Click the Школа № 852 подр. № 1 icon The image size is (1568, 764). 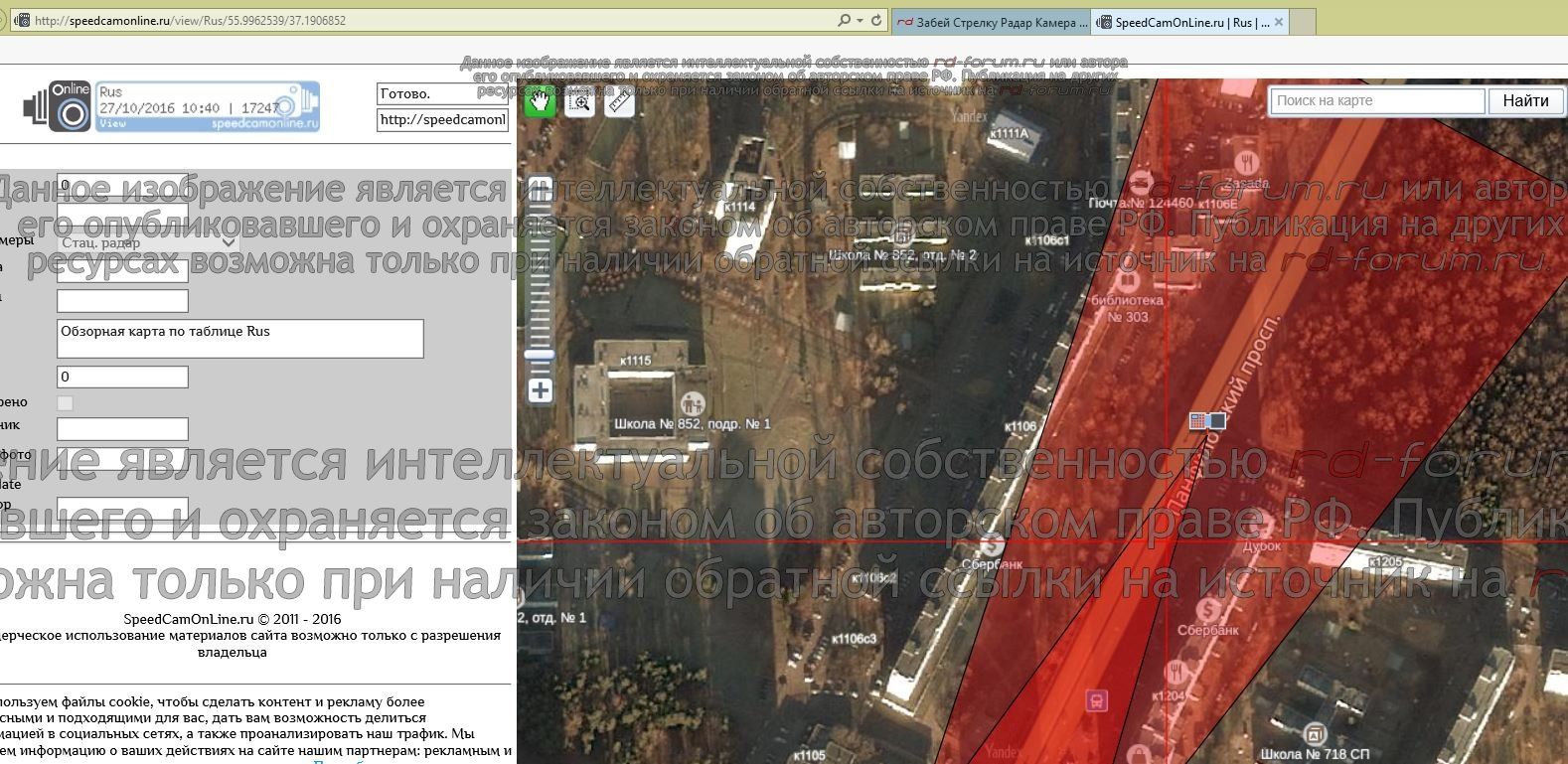point(693,403)
